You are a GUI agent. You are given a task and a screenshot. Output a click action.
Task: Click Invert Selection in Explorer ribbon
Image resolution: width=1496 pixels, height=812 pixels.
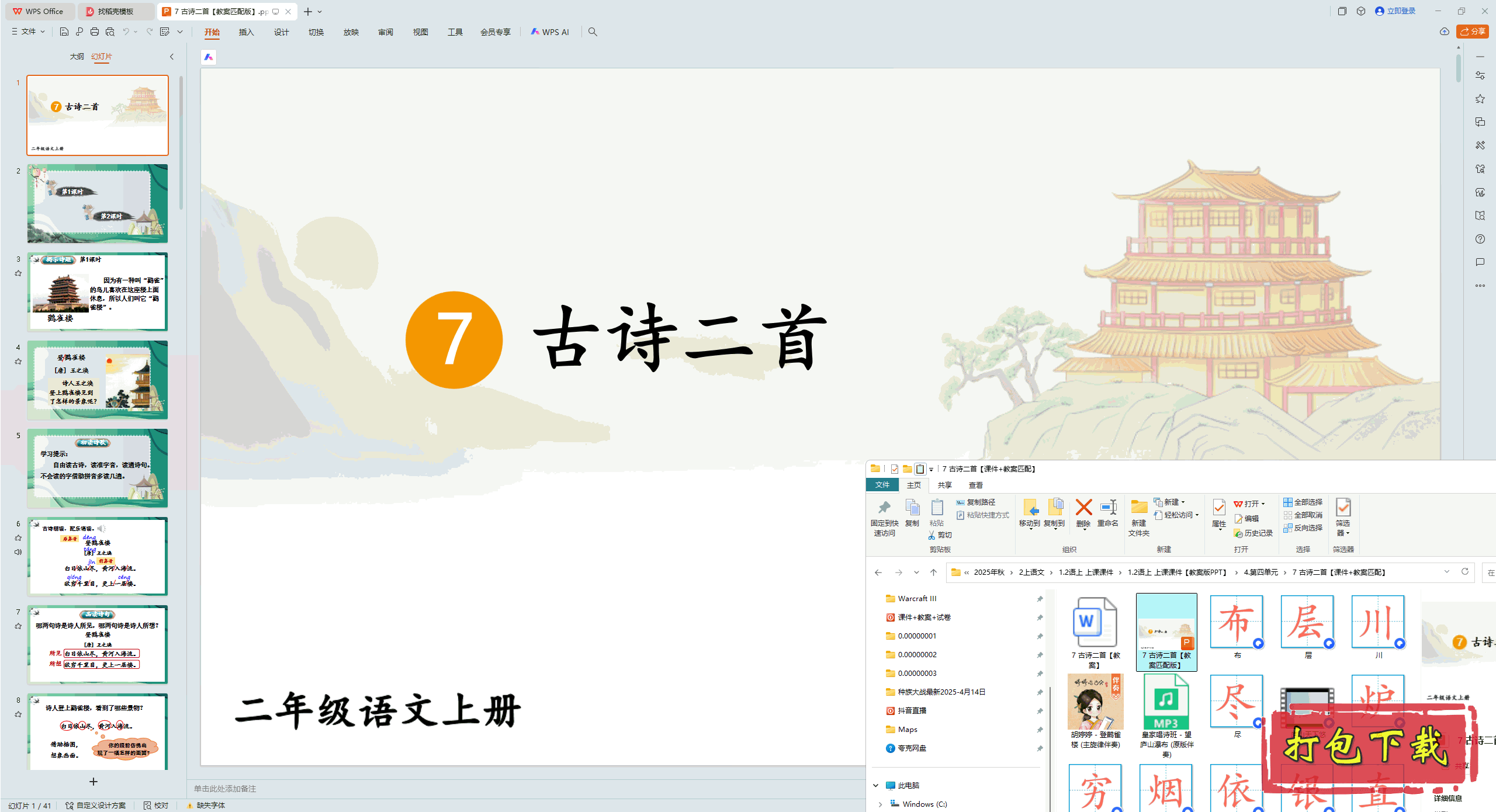point(1303,528)
